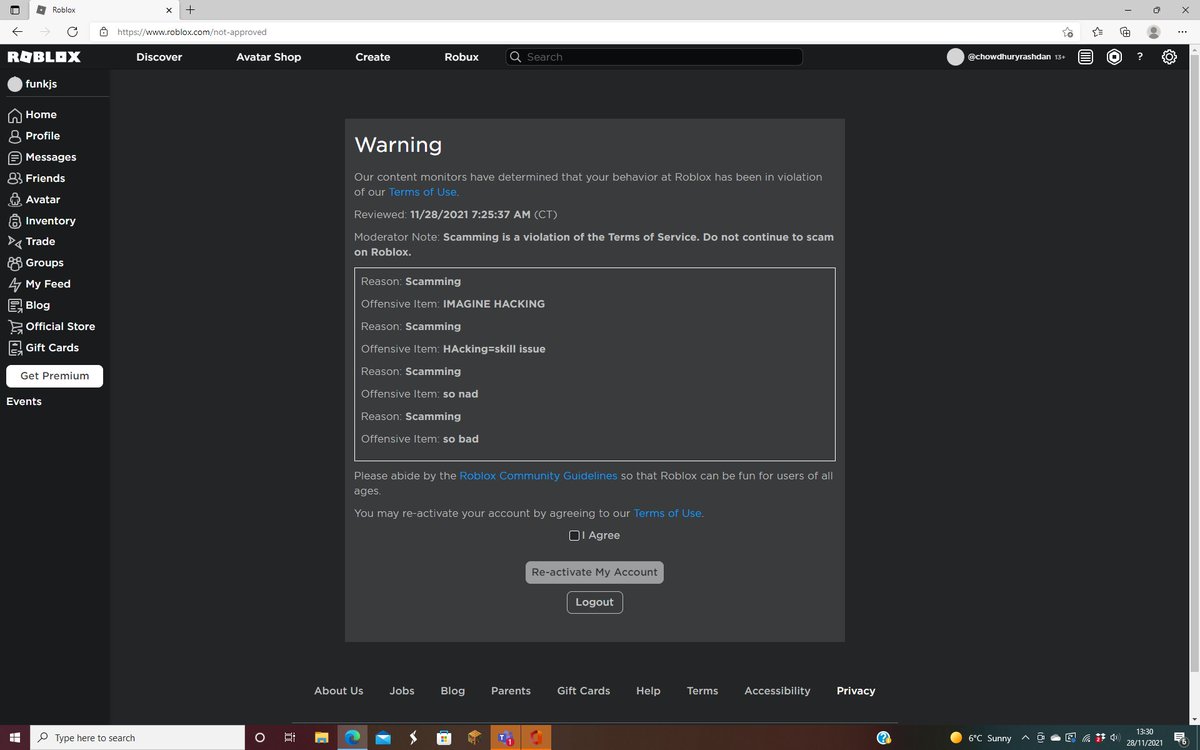Open the taskbar clock and date

click(1145, 738)
